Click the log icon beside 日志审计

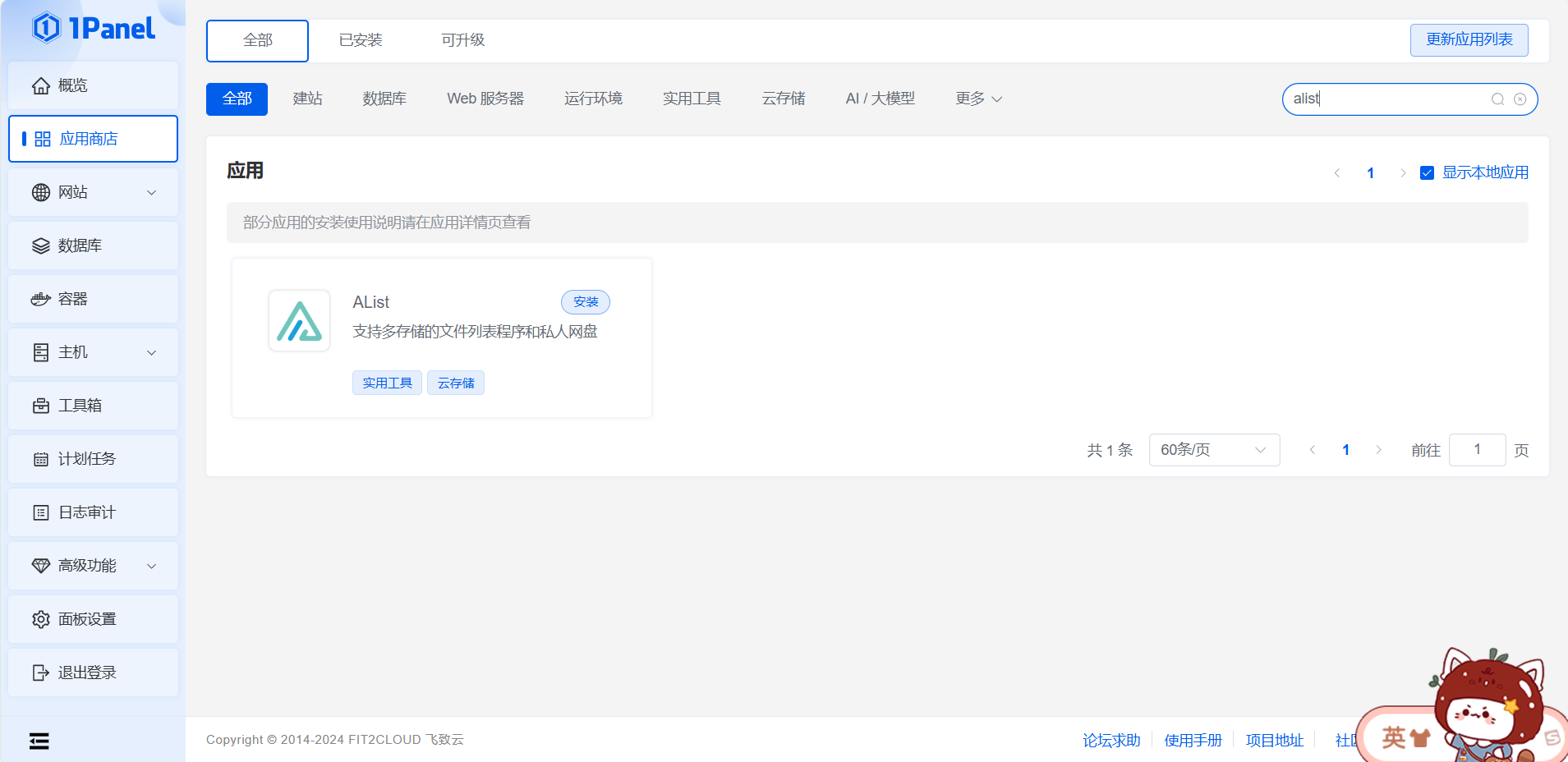pos(41,512)
